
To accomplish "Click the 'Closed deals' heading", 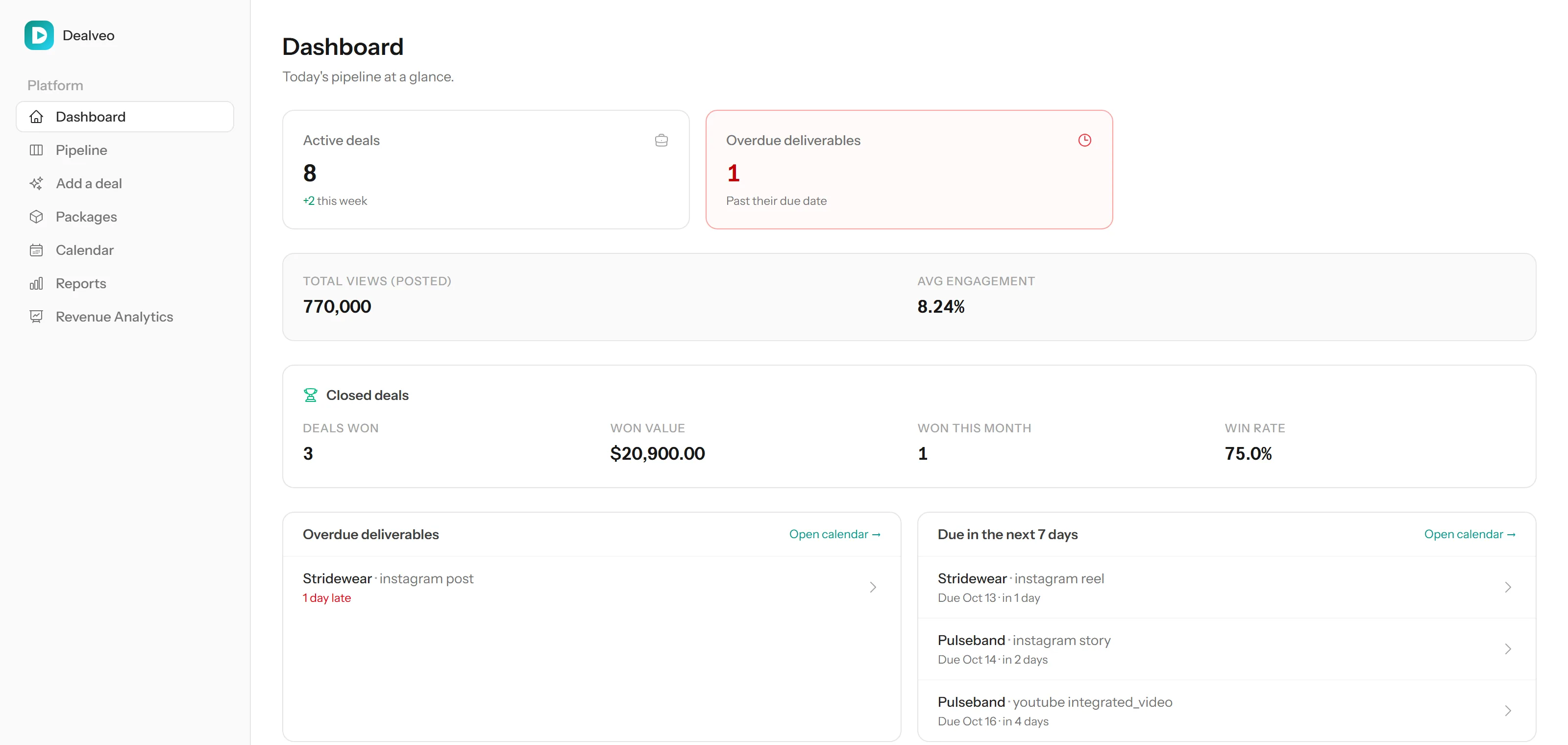I will (367, 395).
